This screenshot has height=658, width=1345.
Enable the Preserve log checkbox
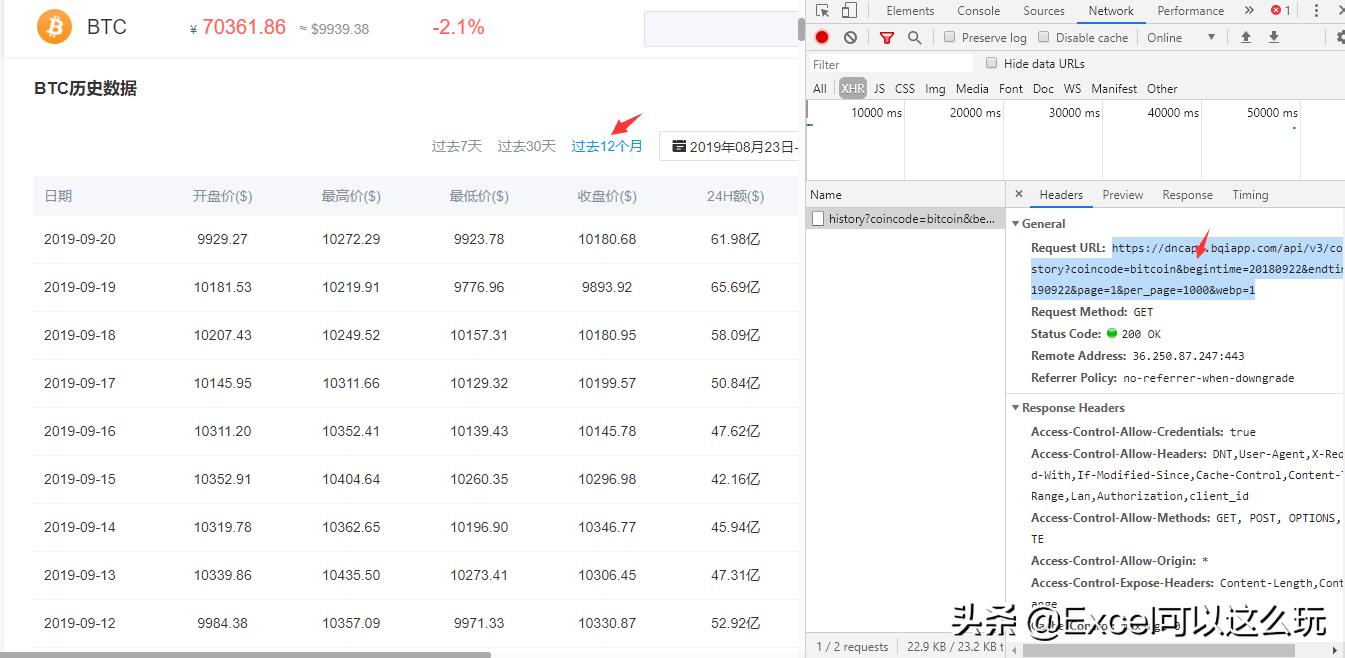(948, 37)
